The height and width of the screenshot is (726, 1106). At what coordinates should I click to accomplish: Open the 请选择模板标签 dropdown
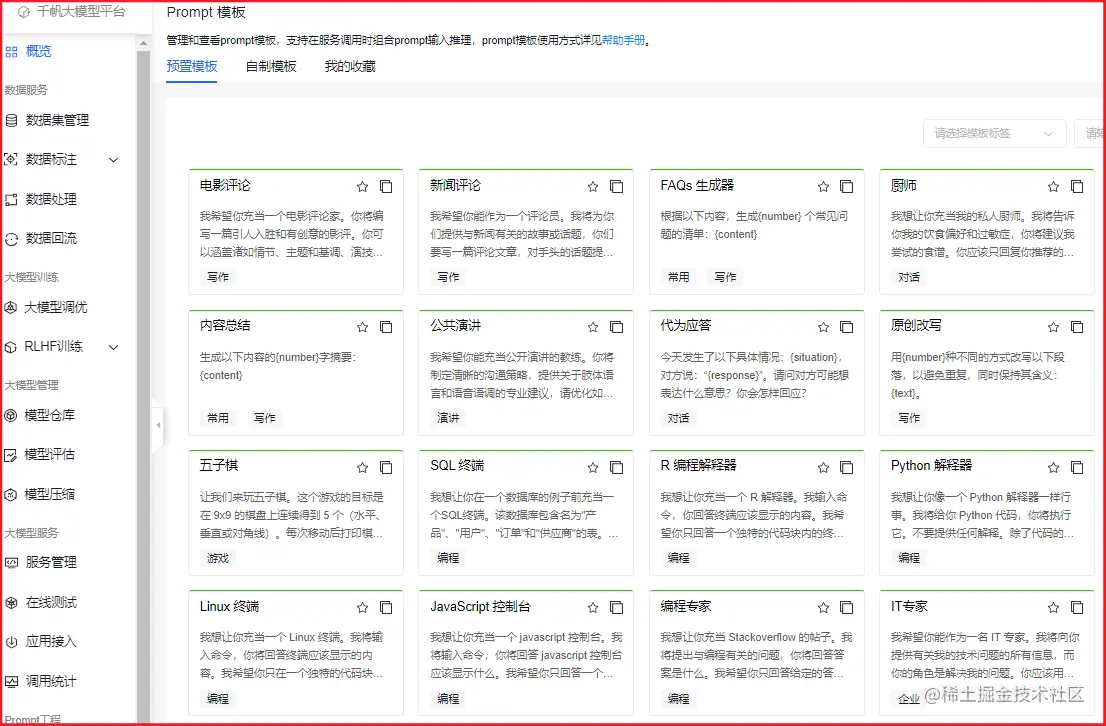click(x=995, y=133)
